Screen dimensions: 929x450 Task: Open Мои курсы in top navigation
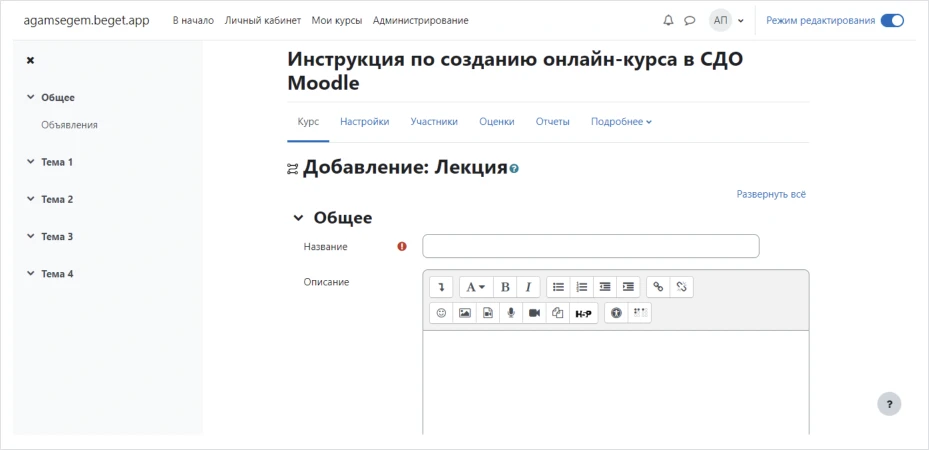(x=337, y=21)
